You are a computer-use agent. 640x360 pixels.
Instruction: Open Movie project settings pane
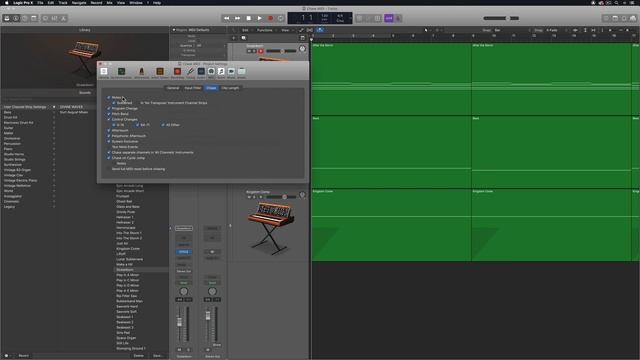coord(231,73)
